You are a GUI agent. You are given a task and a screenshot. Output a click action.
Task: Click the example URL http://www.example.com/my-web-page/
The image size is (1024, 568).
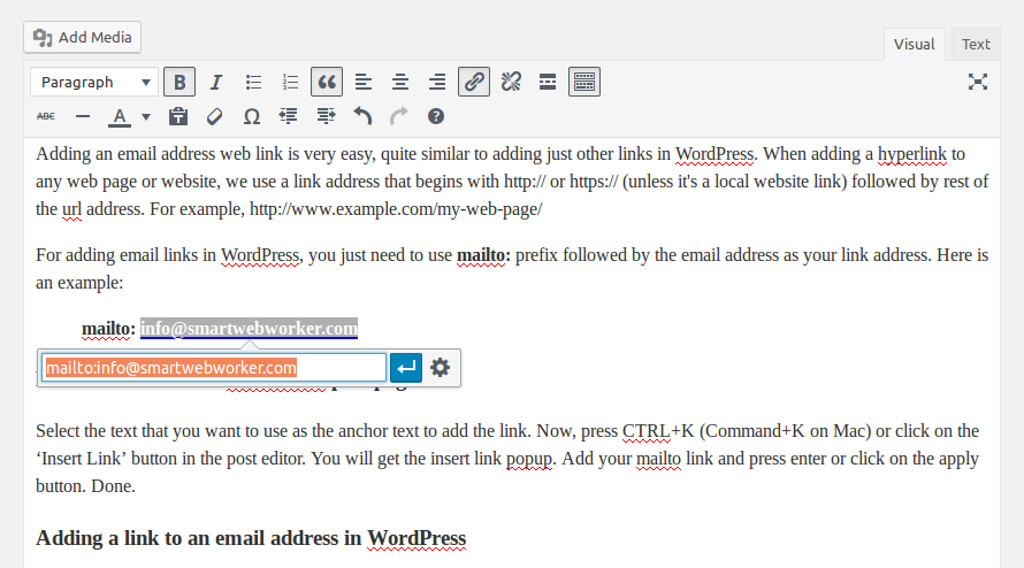(x=396, y=209)
